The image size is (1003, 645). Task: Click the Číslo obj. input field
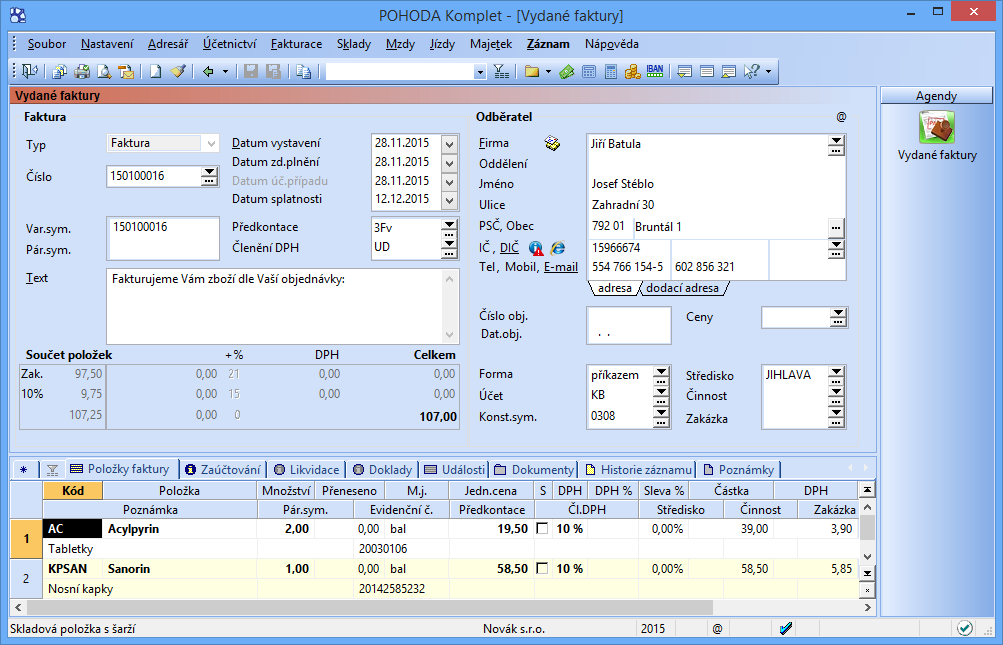pyautogui.click(x=629, y=316)
